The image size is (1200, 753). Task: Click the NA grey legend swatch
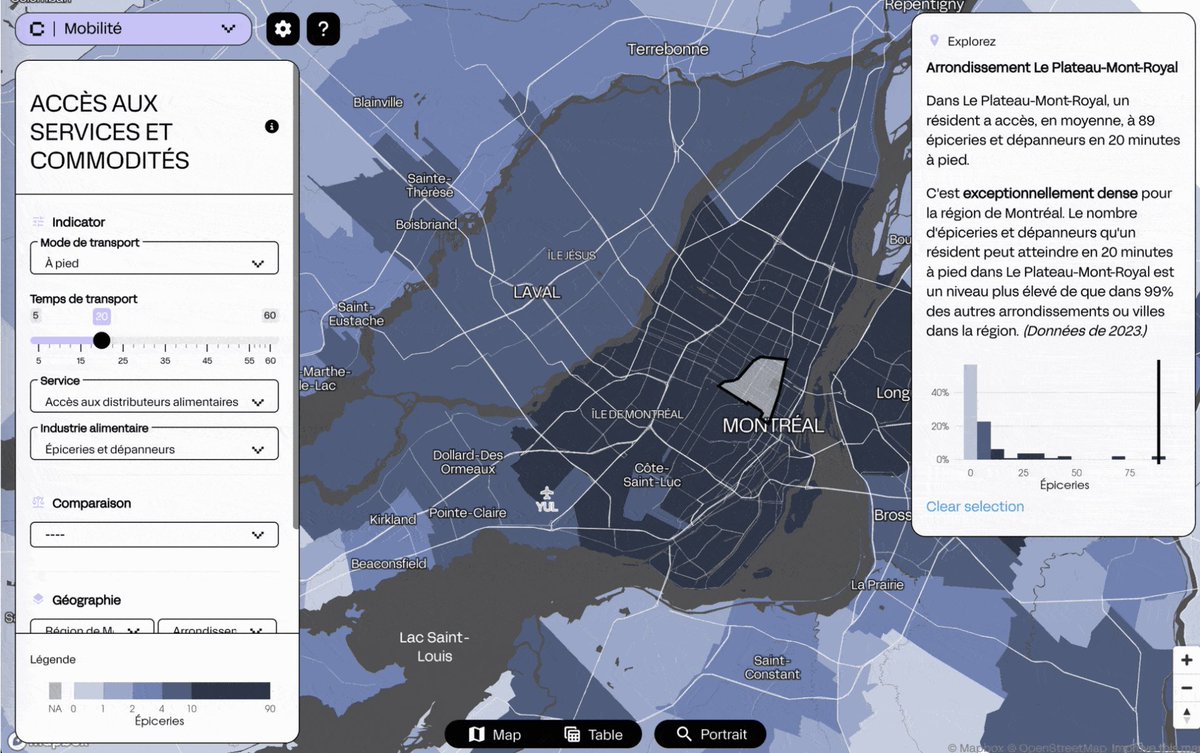pos(55,690)
